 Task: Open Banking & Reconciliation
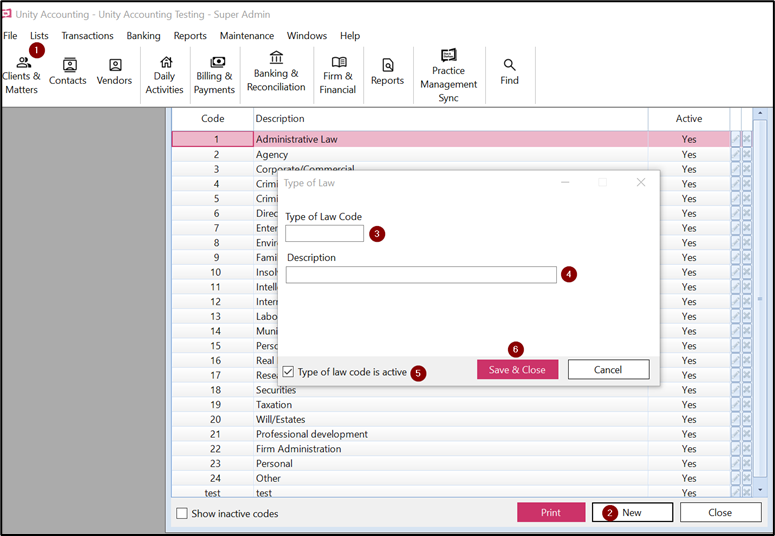(x=276, y=72)
